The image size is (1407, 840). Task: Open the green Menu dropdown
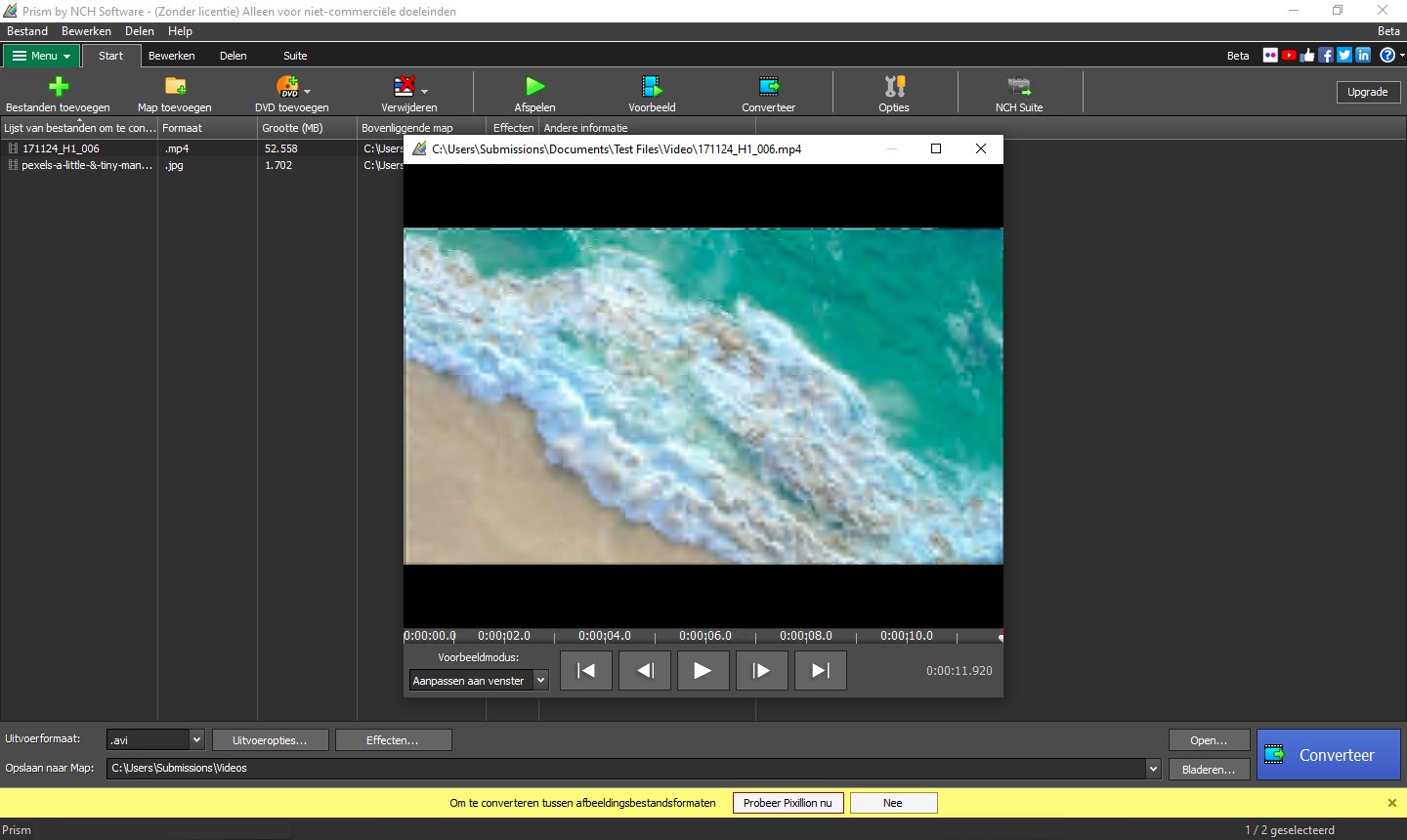tap(41, 56)
